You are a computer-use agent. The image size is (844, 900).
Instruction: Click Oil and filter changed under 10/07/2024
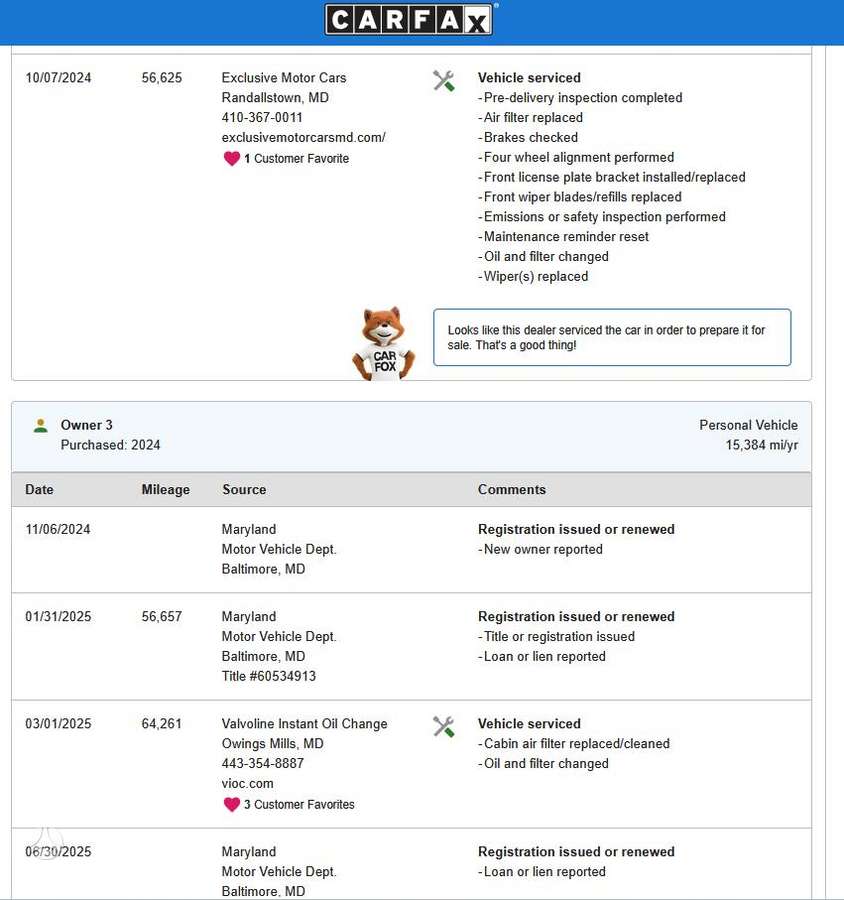(543, 257)
